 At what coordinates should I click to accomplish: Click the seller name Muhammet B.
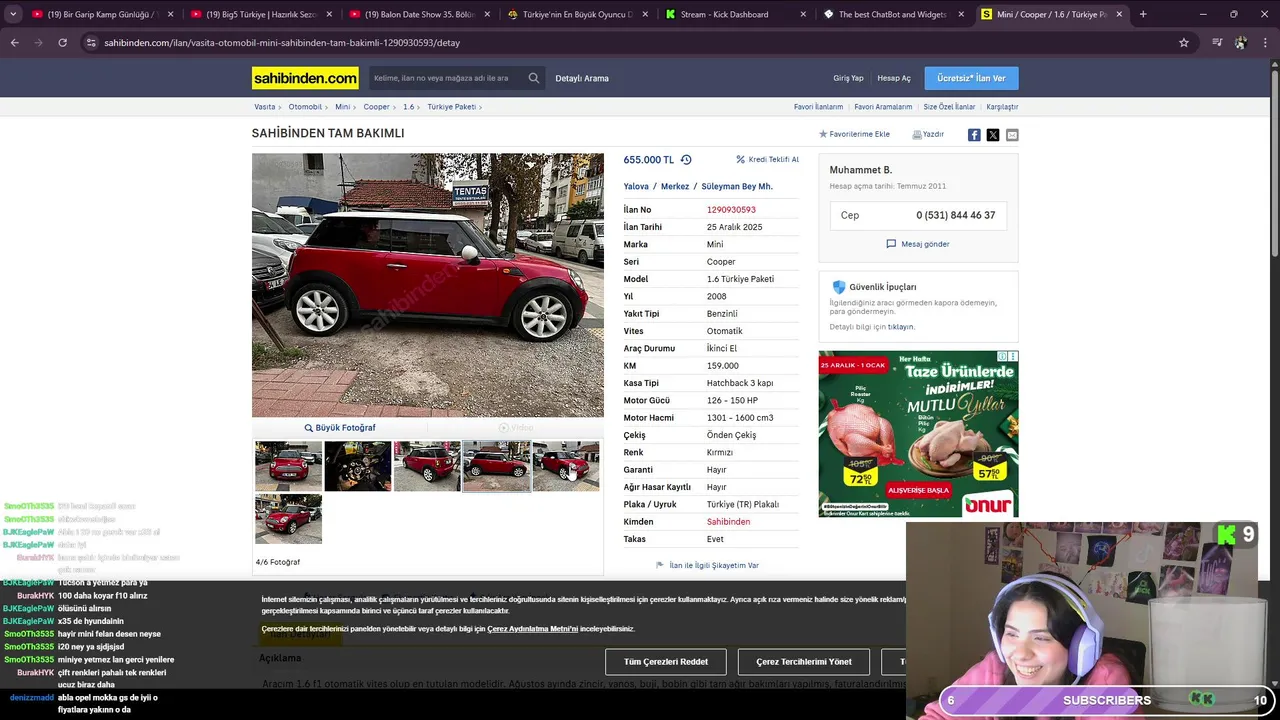pos(860,170)
